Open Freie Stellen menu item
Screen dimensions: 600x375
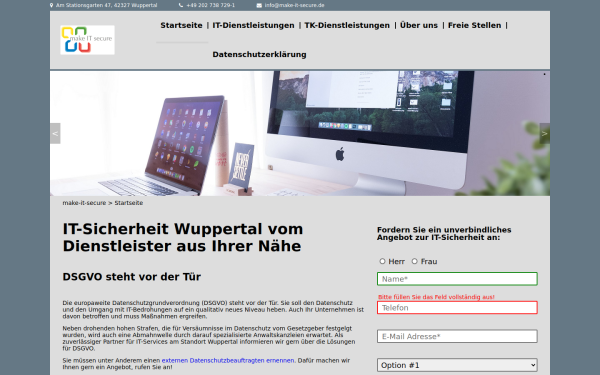(x=474, y=25)
